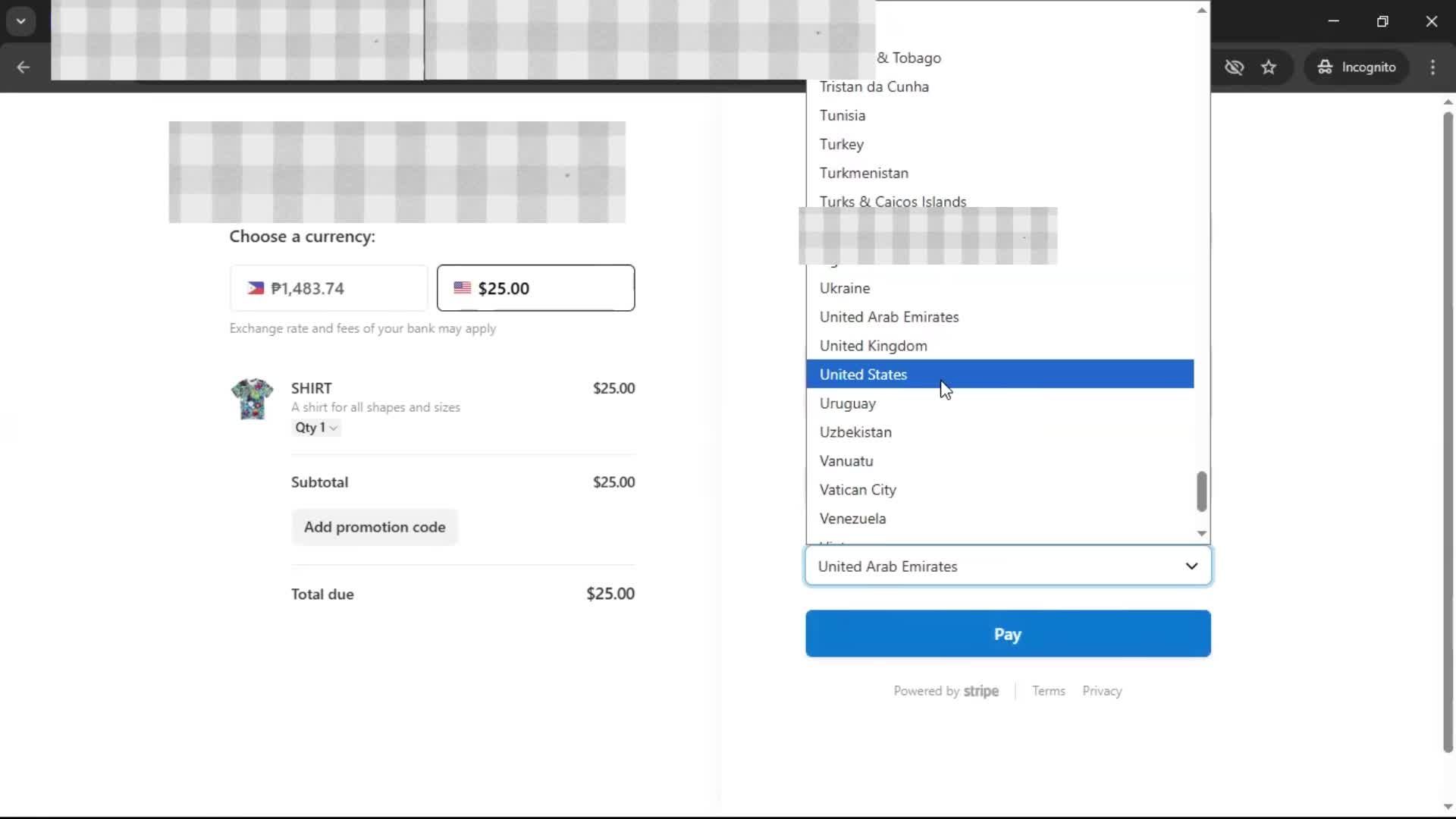Click the tab search chevron icon
1456x819 pixels.
pyautogui.click(x=21, y=20)
